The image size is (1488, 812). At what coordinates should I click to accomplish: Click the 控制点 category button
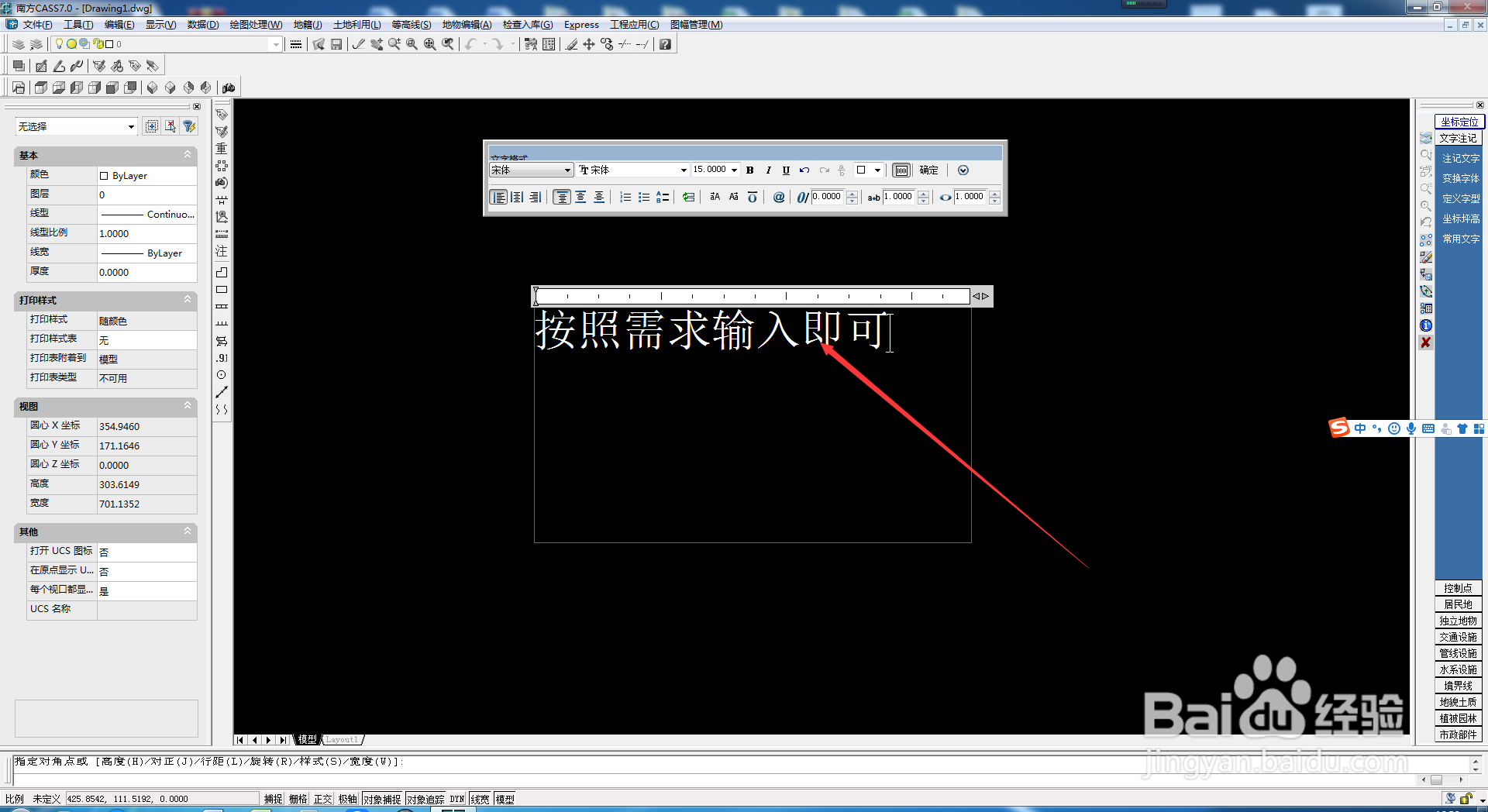pyautogui.click(x=1458, y=588)
